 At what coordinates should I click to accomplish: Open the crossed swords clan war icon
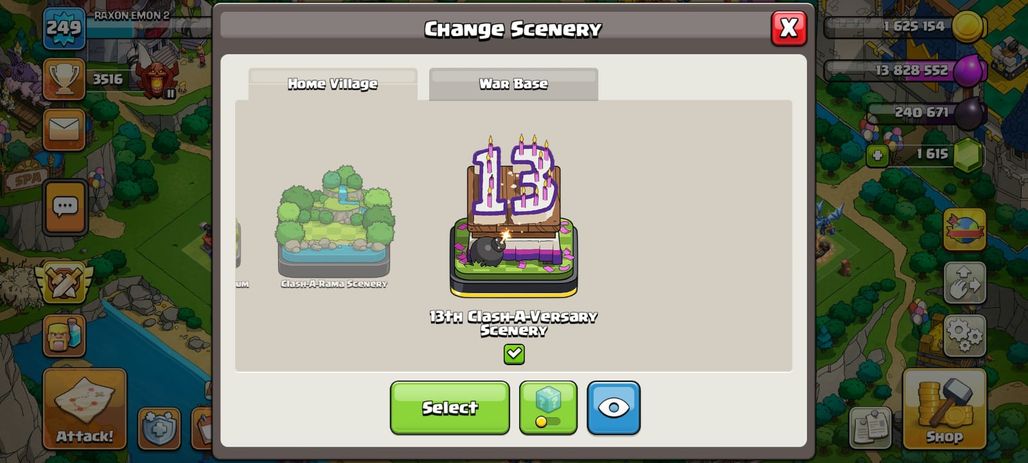pyautogui.click(x=64, y=283)
